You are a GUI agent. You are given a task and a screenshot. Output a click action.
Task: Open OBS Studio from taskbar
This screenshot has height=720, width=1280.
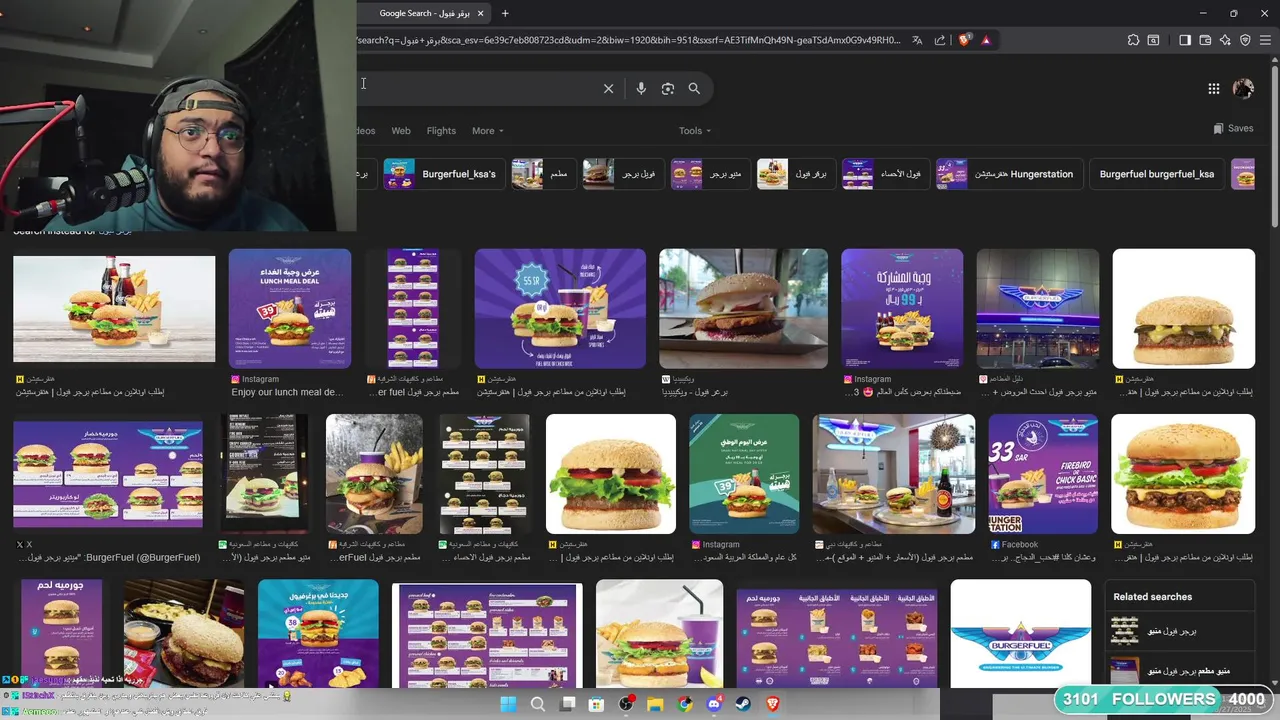tap(626, 704)
